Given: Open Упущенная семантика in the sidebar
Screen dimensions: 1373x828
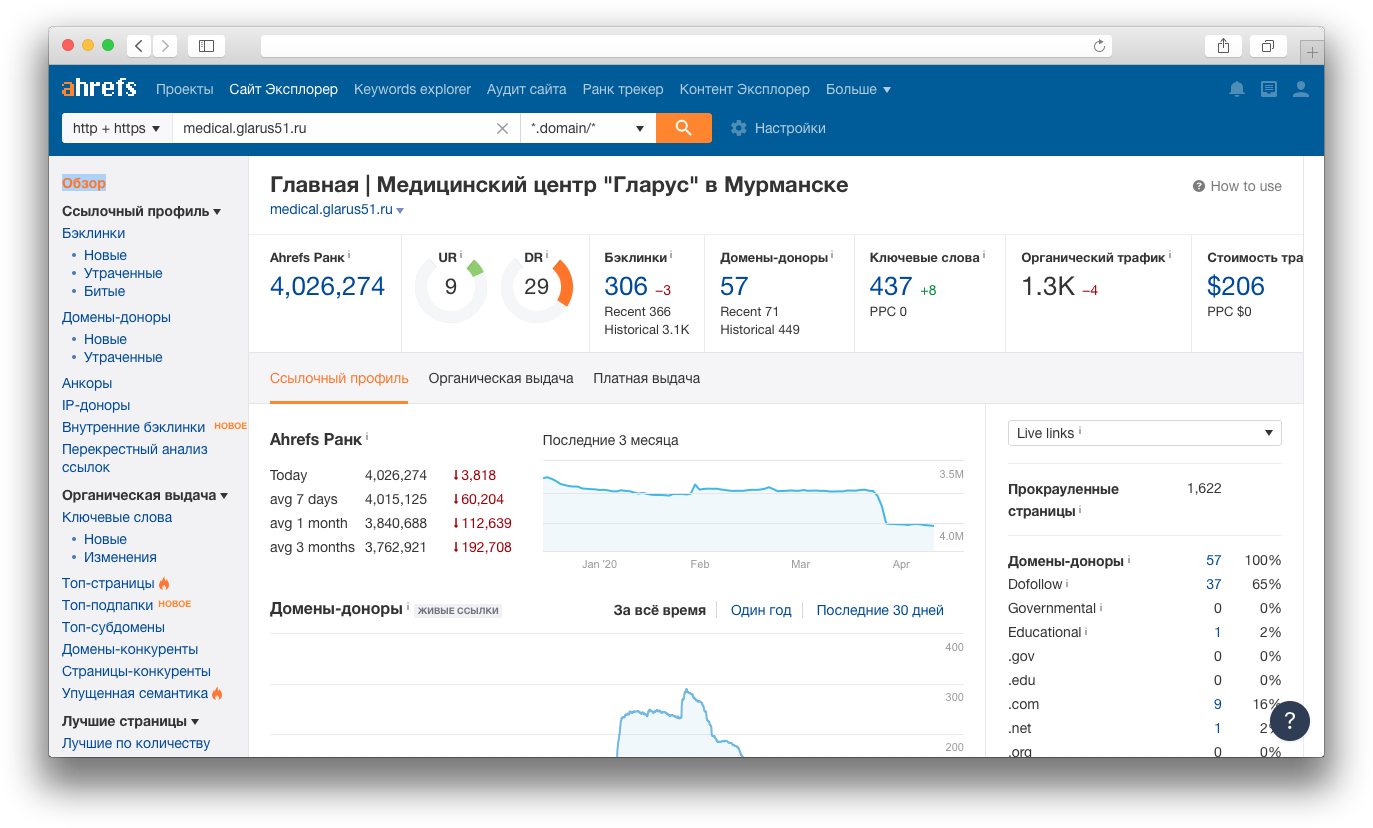Looking at the screenshot, I should click(135, 693).
